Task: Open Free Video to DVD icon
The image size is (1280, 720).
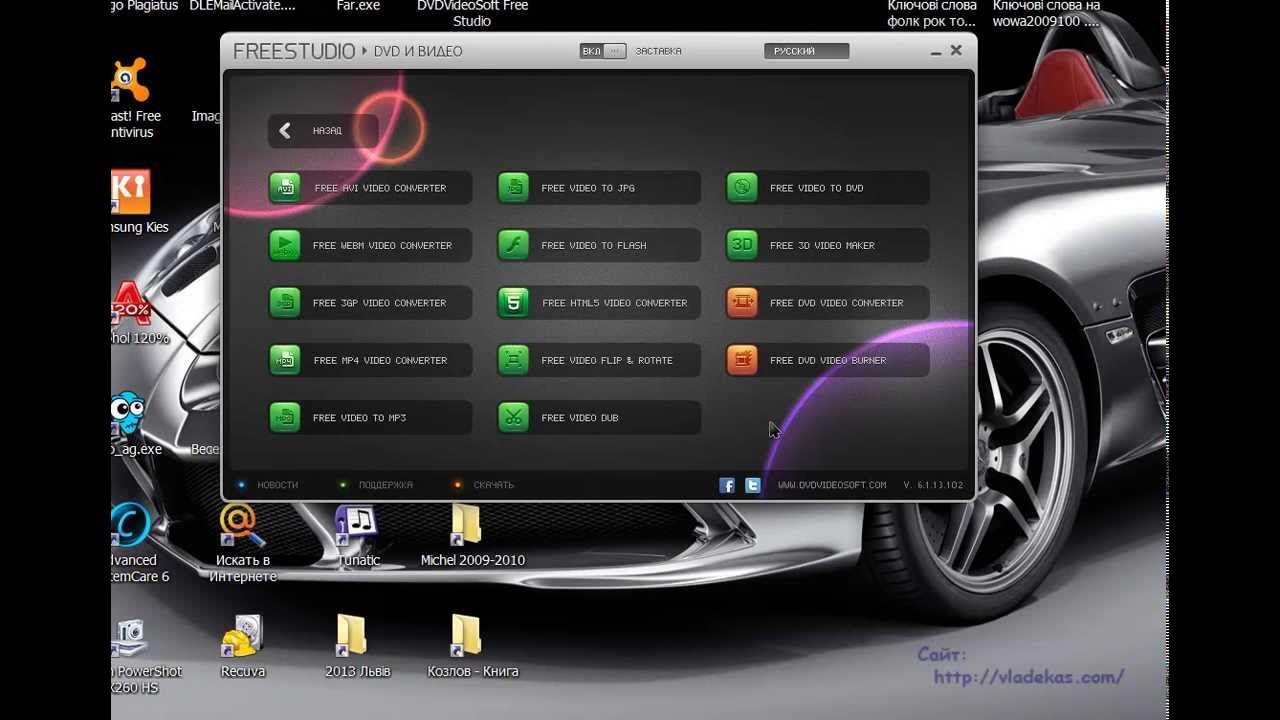Action: [742, 188]
